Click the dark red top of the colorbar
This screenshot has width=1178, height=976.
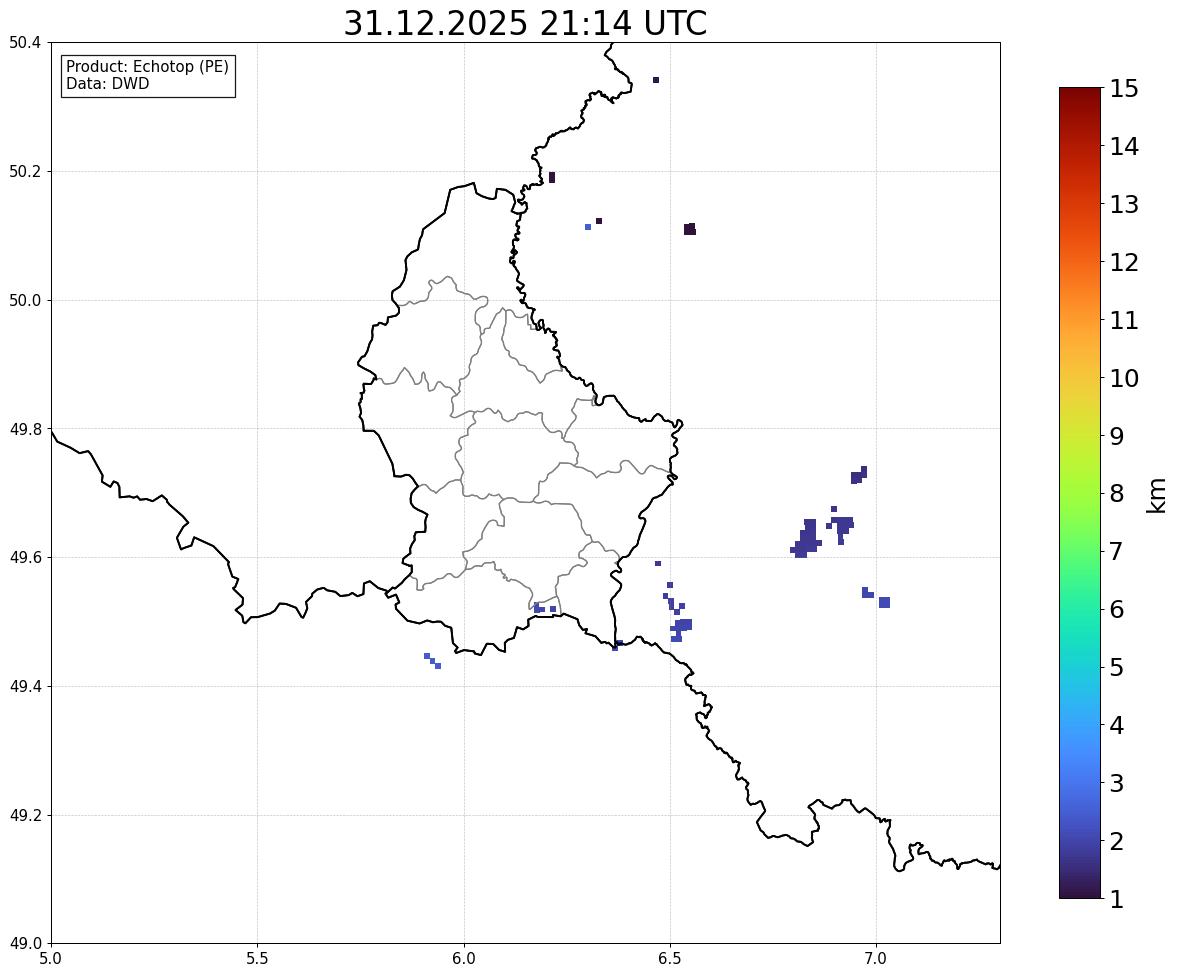click(x=1080, y=93)
